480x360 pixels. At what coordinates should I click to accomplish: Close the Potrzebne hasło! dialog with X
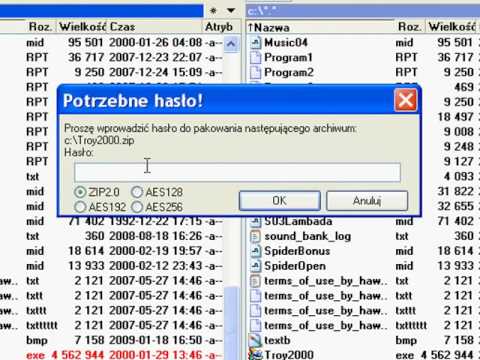point(406,100)
